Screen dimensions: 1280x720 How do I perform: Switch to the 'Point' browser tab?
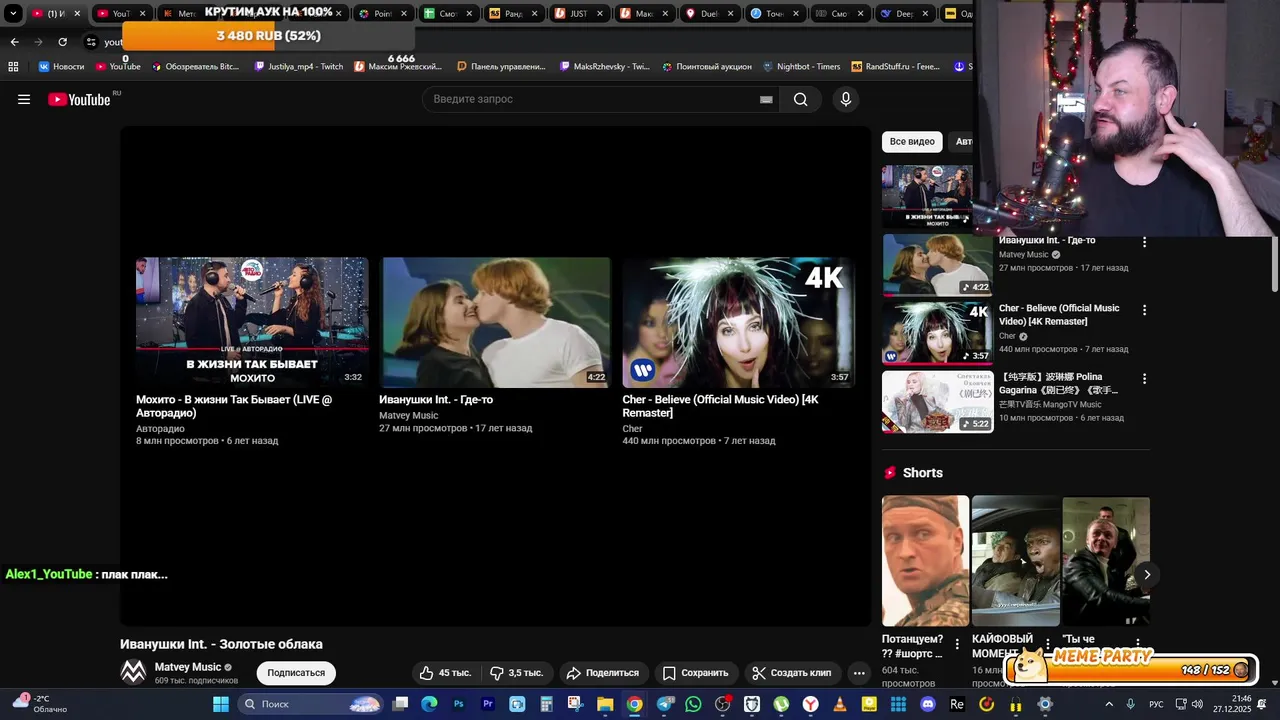pyautogui.click(x=382, y=14)
